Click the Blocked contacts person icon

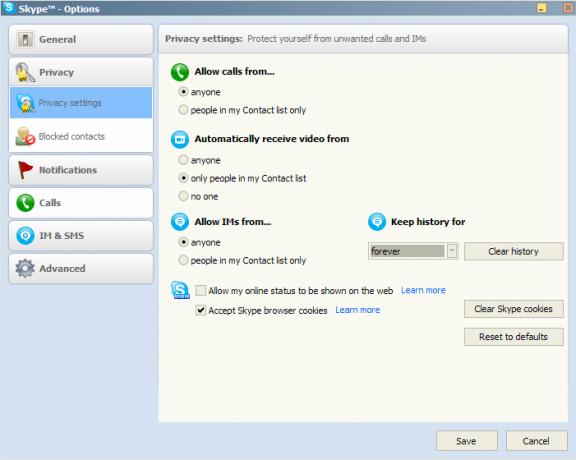click(x=25, y=136)
